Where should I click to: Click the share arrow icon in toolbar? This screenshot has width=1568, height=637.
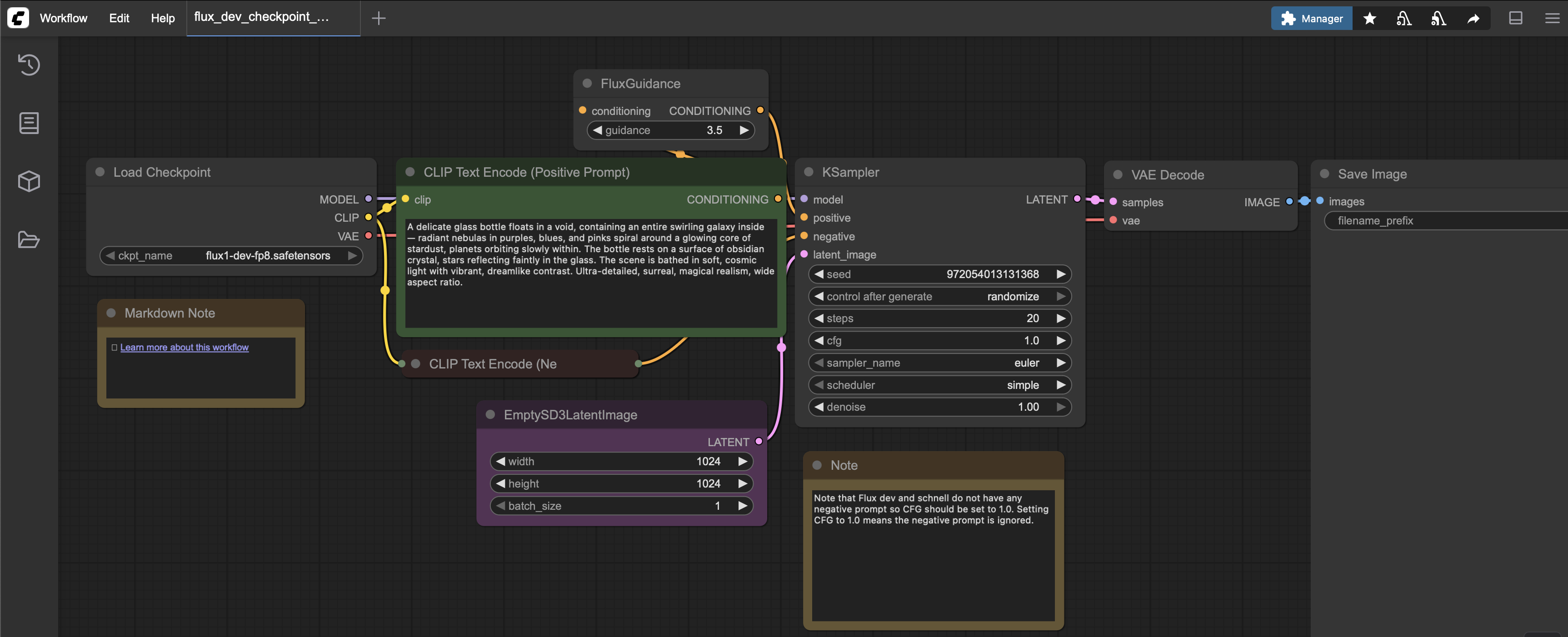(x=1473, y=18)
